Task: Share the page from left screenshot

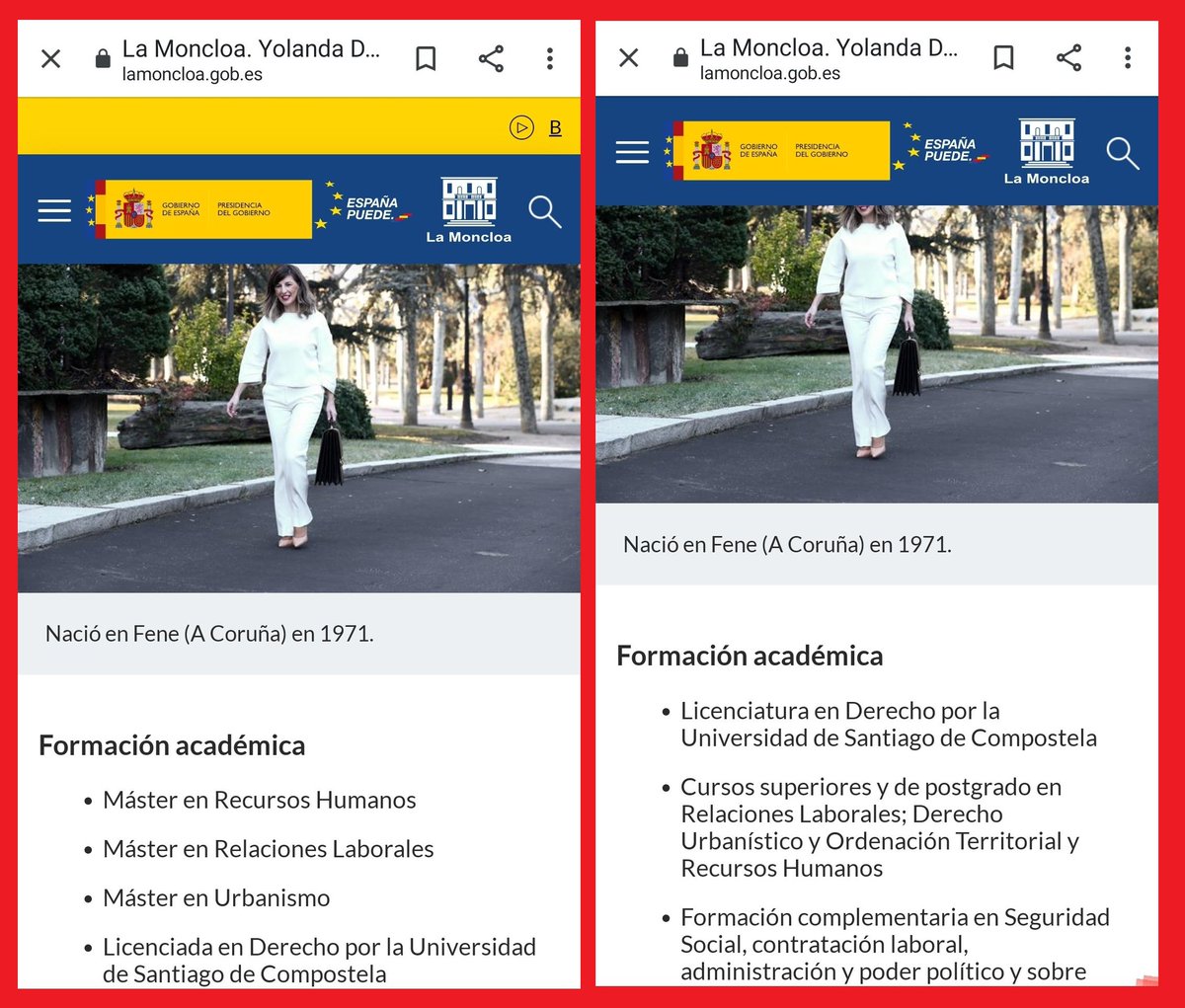Action: tap(491, 59)
